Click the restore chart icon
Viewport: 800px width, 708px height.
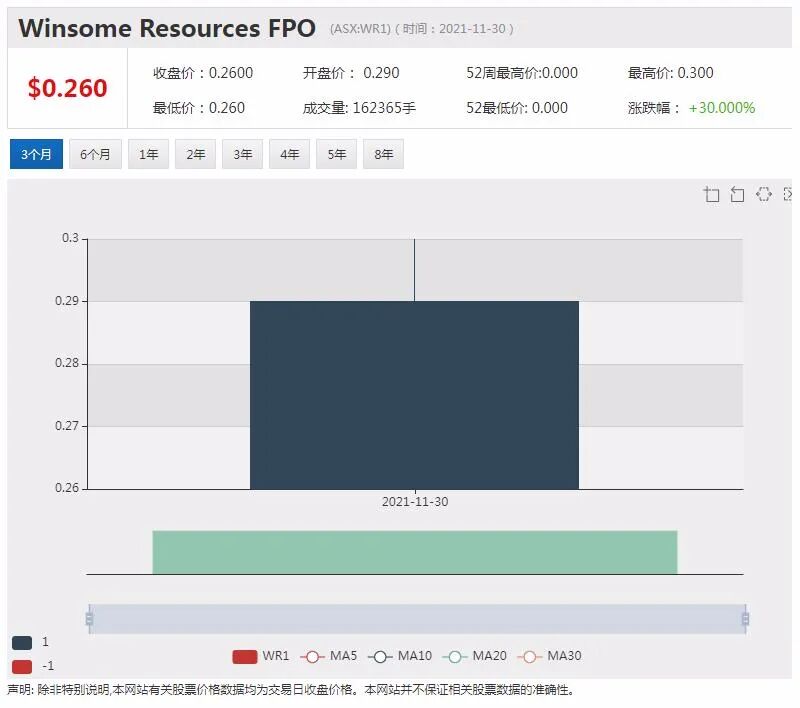pyautogui.click(x=764, y=194)
